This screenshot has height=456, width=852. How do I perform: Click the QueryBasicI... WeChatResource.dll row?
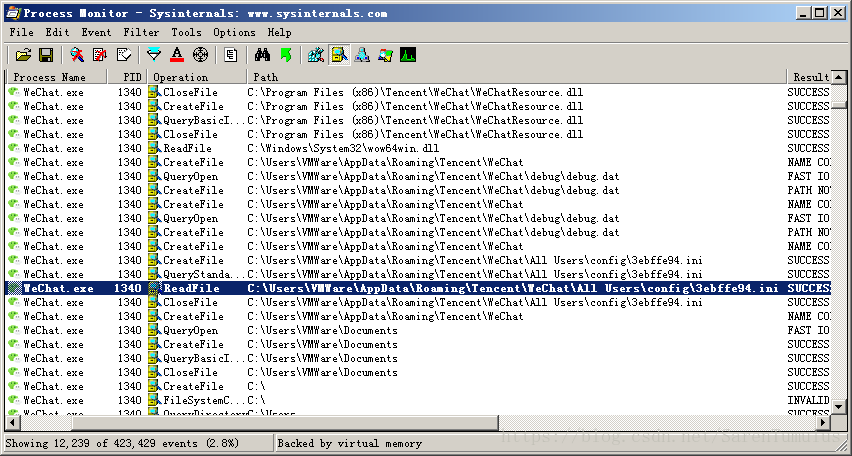[418, 120]
